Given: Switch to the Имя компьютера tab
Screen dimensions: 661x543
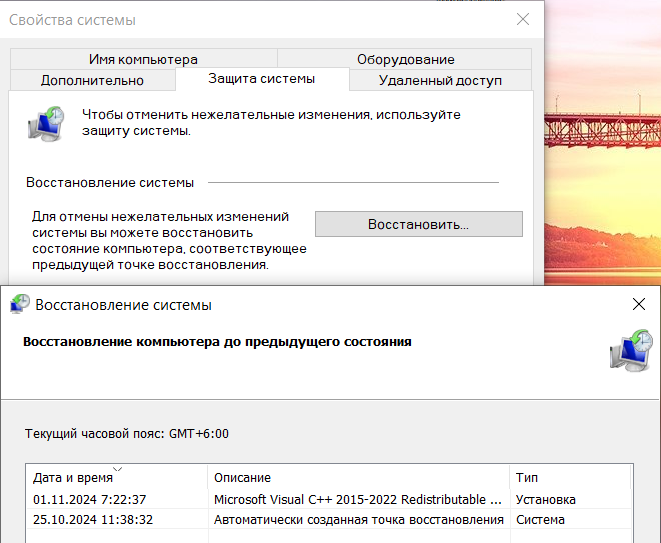Looking at the screenshot, I should click(143, 59).
